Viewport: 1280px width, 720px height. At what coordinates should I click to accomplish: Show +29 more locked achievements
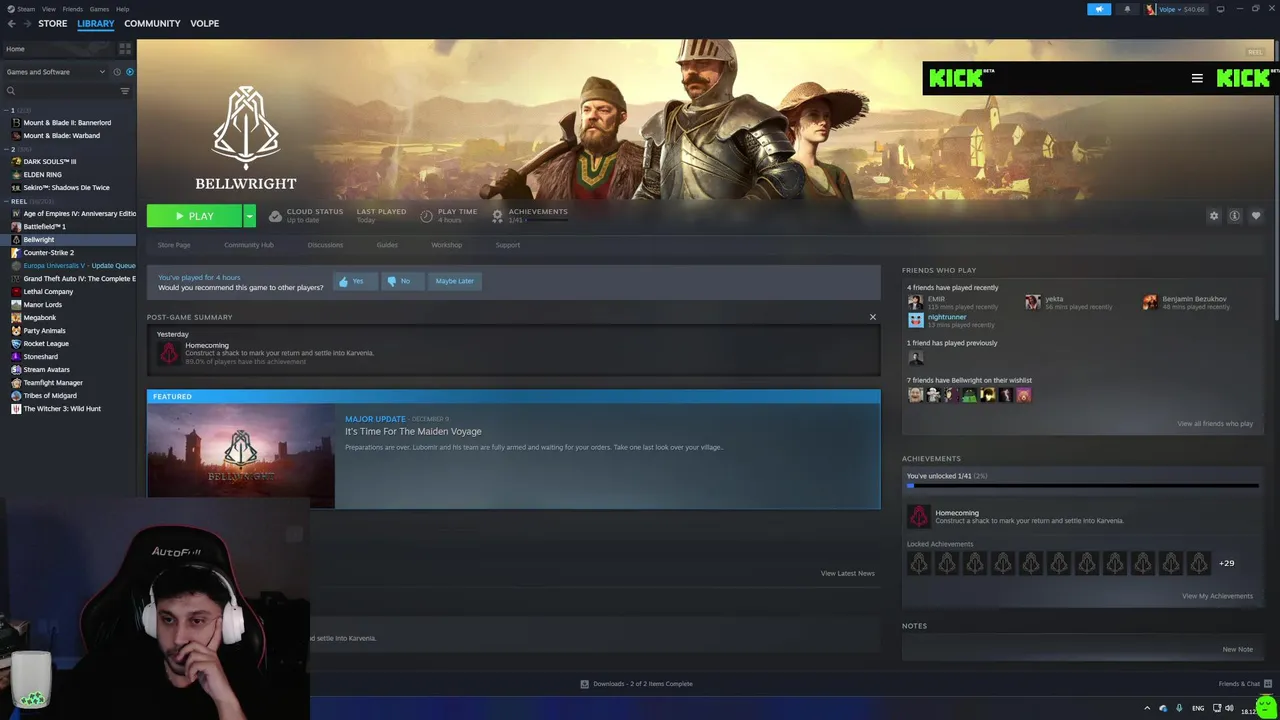tap(1226, 563)
